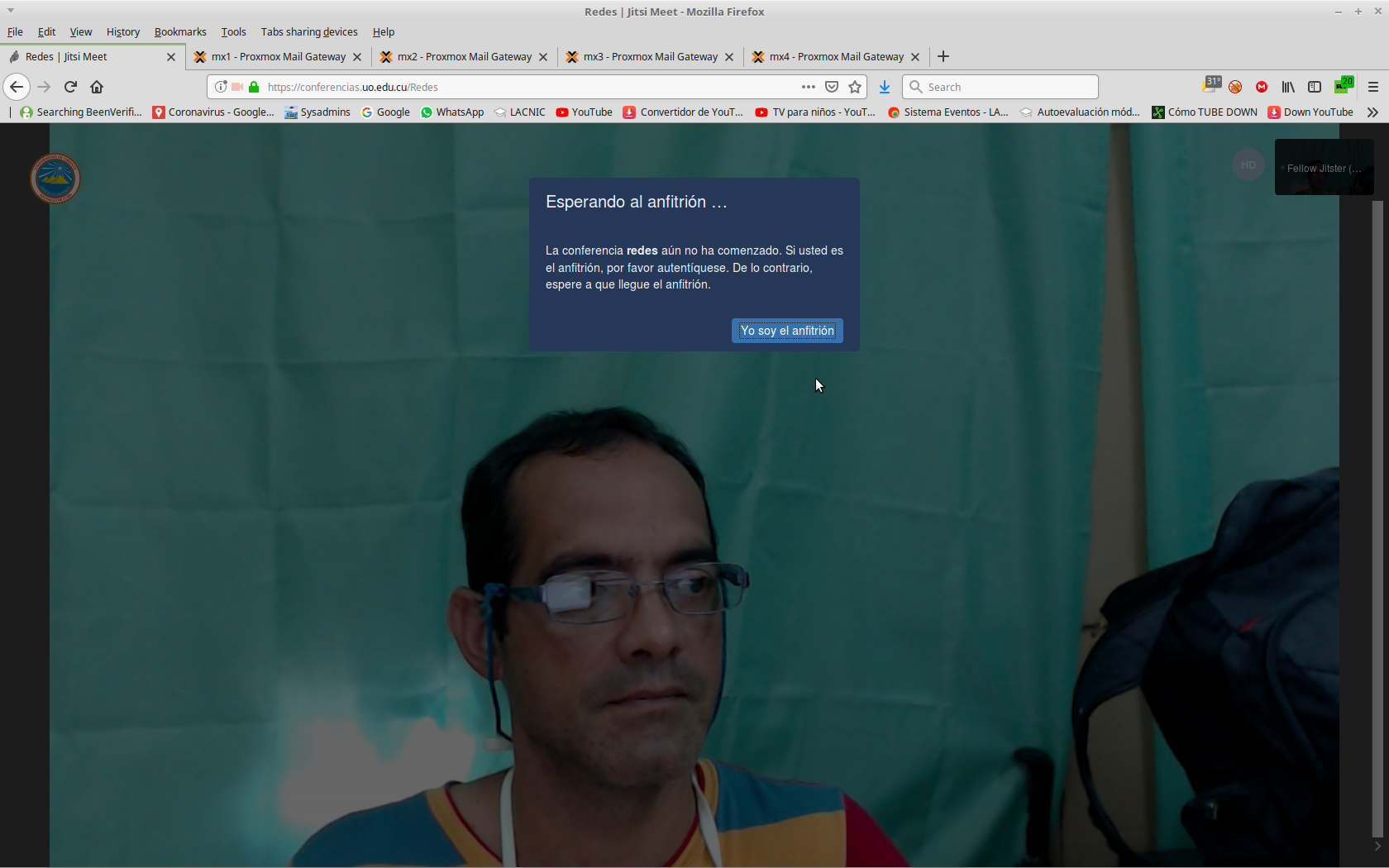Click 'Yo soy el anfitrión' button

[x=787, y=331]
